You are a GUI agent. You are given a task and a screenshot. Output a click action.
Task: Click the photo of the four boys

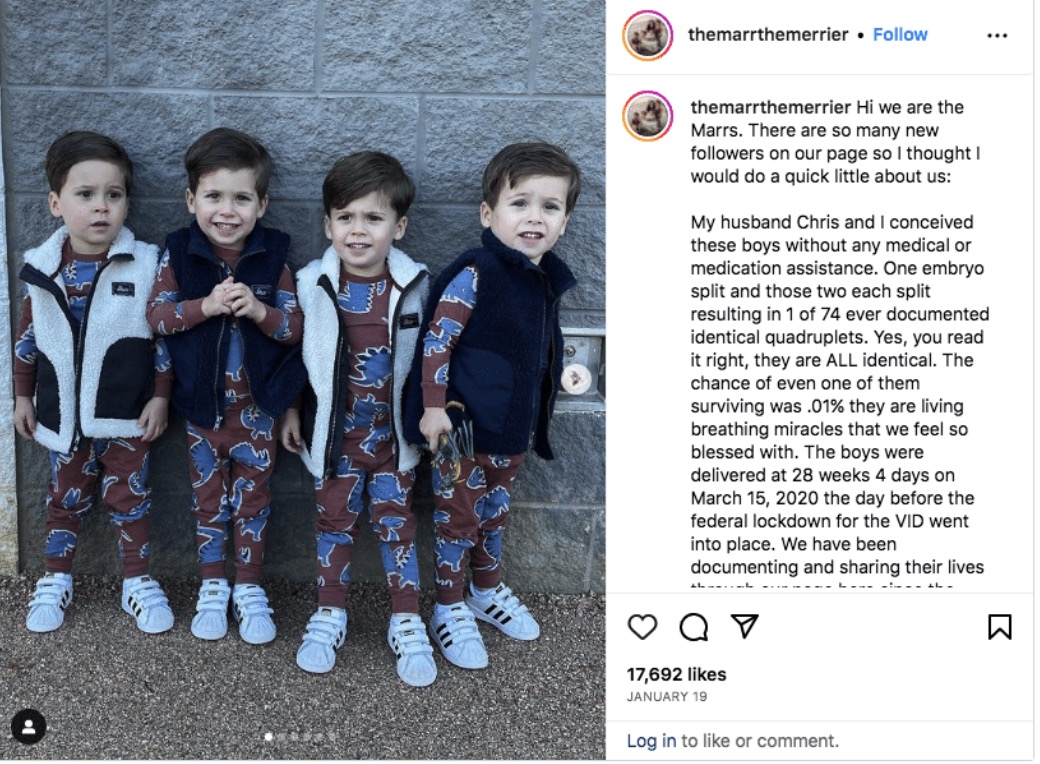(x=302, y=380)
